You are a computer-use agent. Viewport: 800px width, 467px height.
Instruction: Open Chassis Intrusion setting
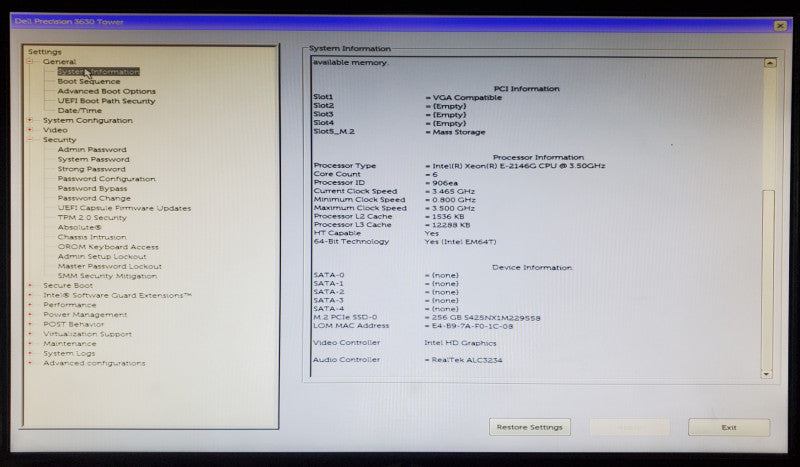click(x=92, y=237)
